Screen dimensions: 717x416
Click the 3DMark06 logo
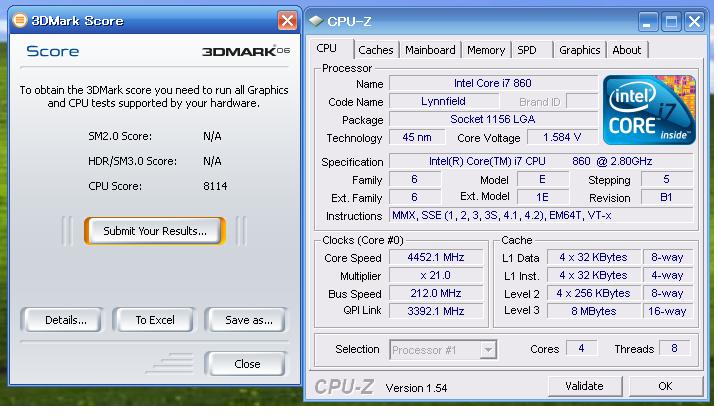click(x=246, y=51)
